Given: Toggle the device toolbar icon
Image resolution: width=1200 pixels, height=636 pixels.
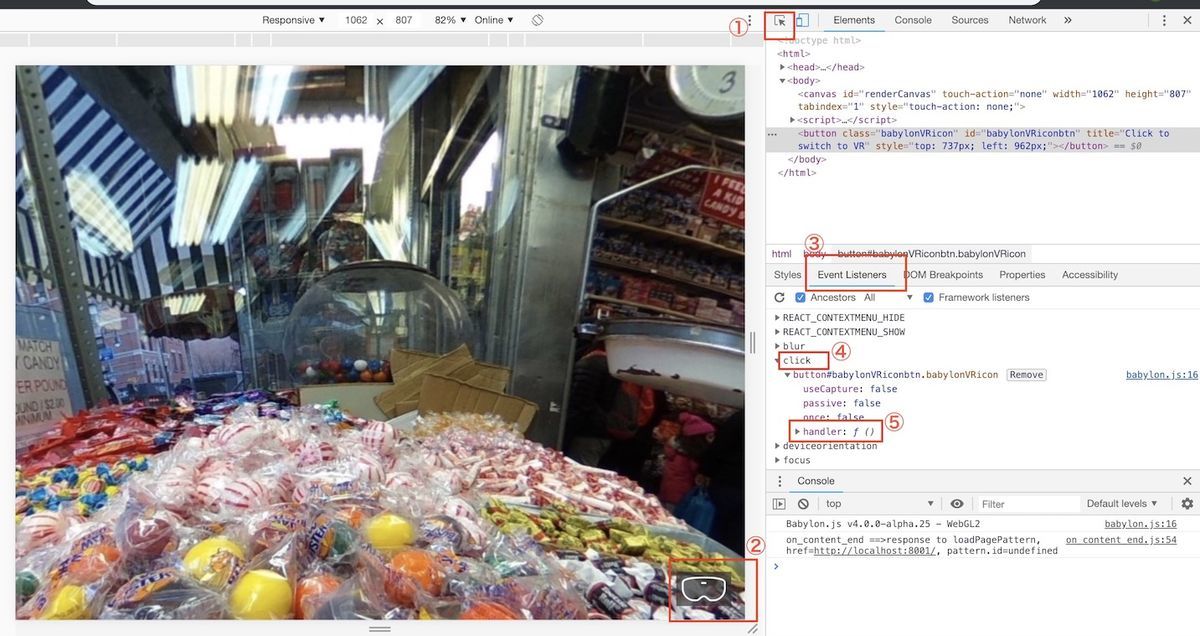Looking at the screenshot, I should tap(802, 20).
